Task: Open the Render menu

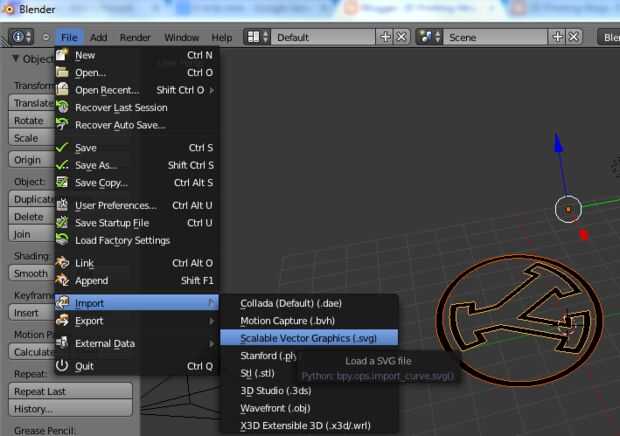Action: click(135, 37)
